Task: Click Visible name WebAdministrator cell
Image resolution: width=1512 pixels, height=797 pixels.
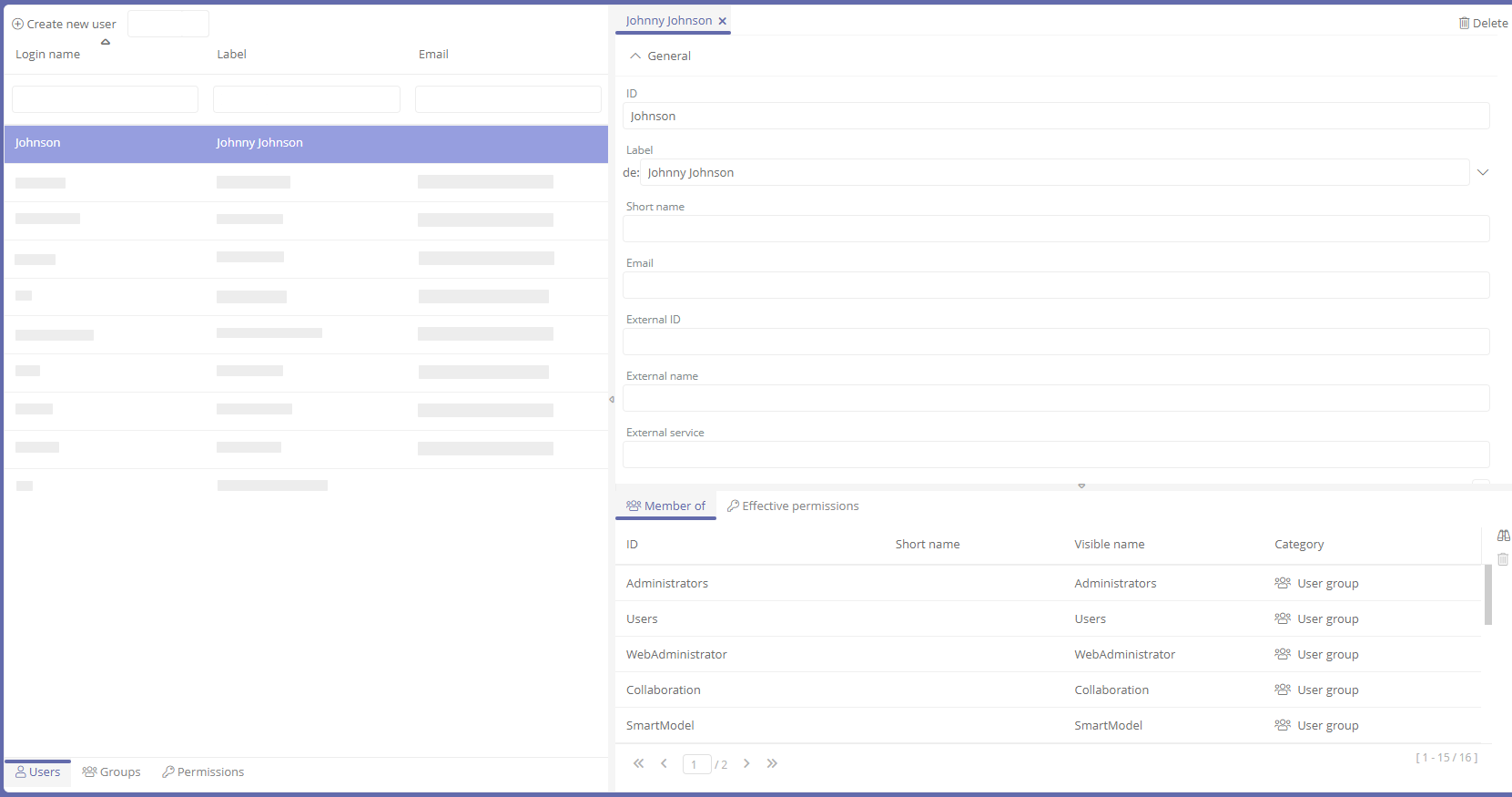Action: tap(1124, 655)
